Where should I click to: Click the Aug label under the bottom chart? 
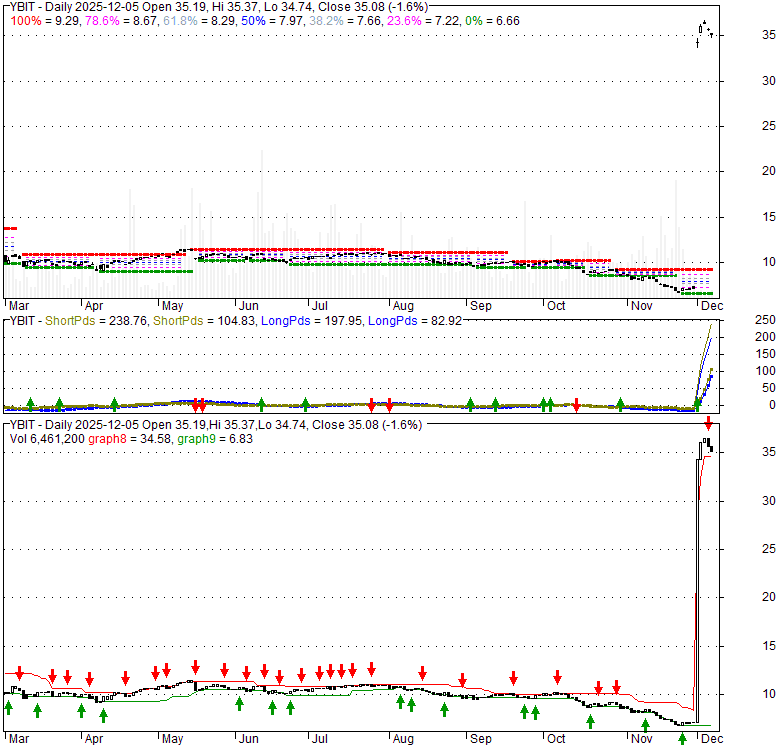pyautogui.click(x=403, y=739)
